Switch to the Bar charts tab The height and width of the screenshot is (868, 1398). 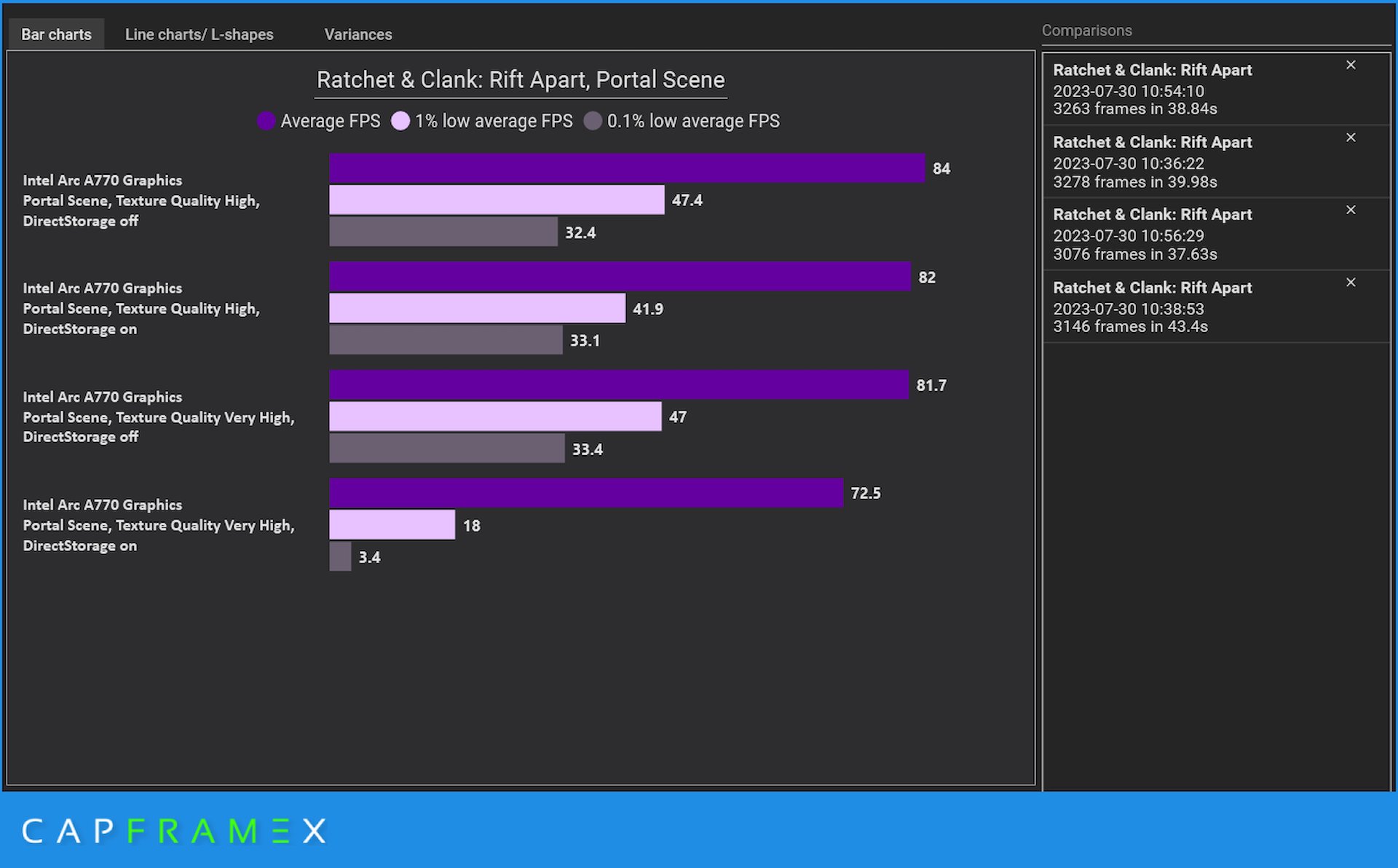coord(56,34)
